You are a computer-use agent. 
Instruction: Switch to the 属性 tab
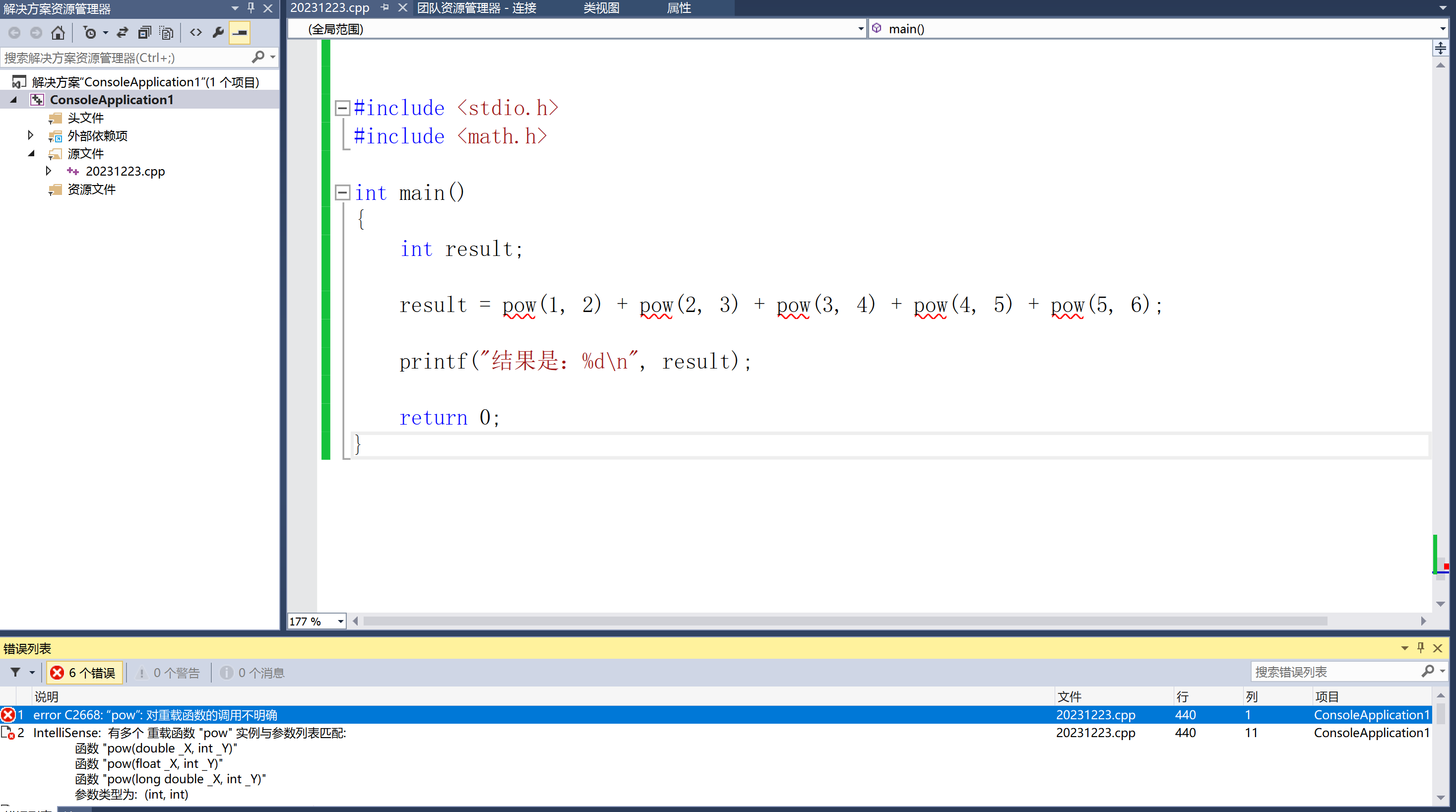coord(679,8)
